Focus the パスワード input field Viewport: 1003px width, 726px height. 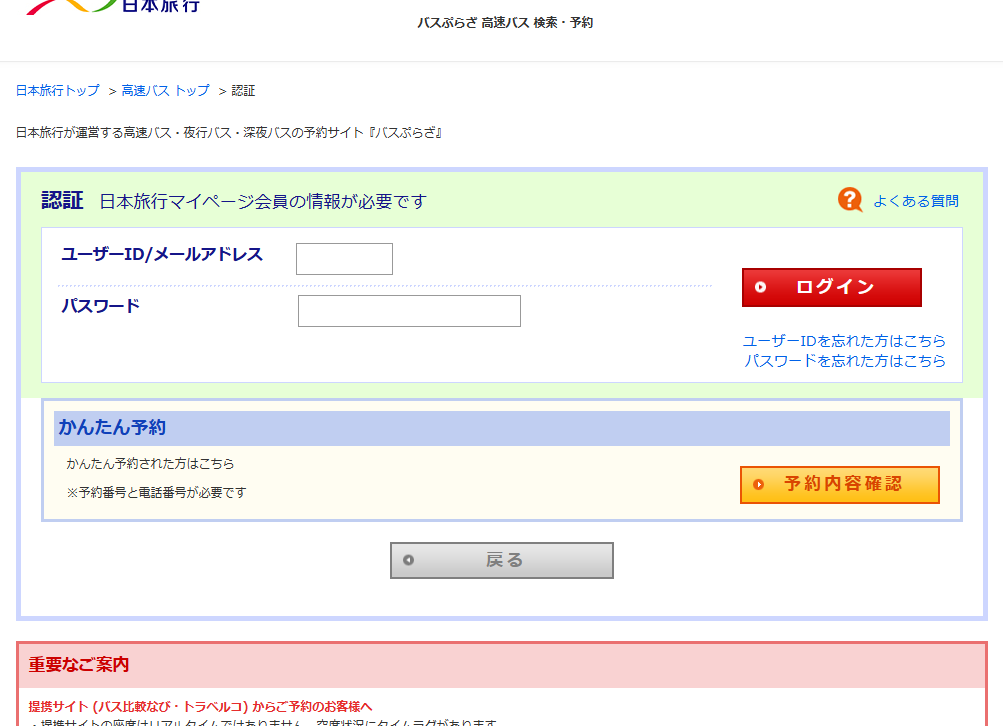pos(409,311)
